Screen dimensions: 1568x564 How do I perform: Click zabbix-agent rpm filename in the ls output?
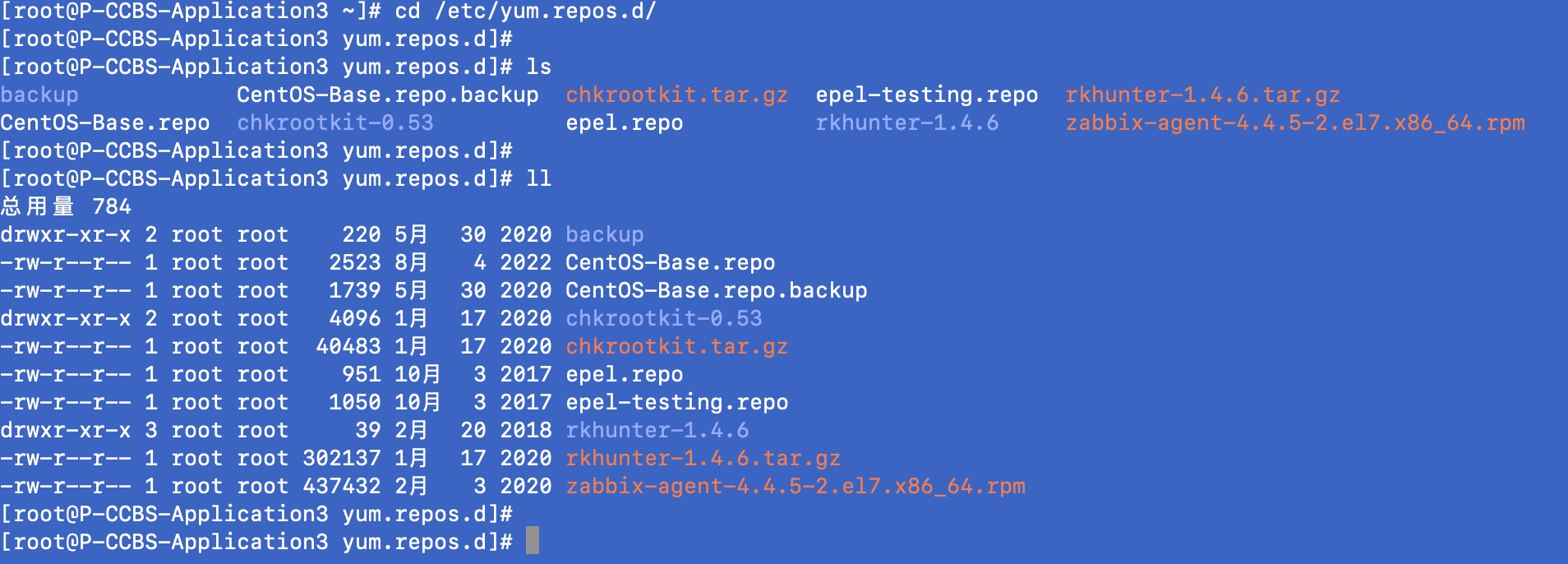coord(1295,123)
